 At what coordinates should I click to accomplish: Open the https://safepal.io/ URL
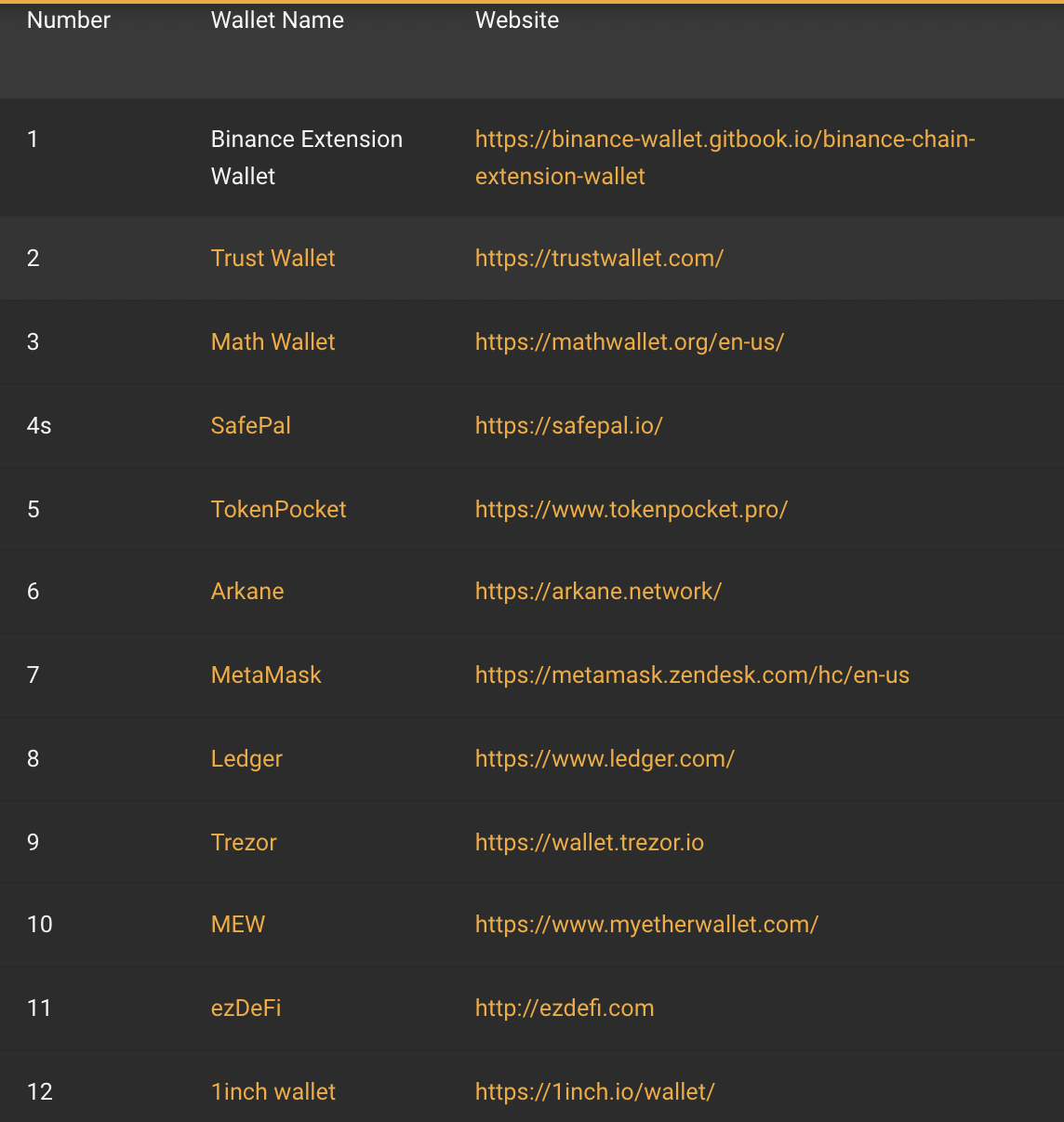coord(568,425)
